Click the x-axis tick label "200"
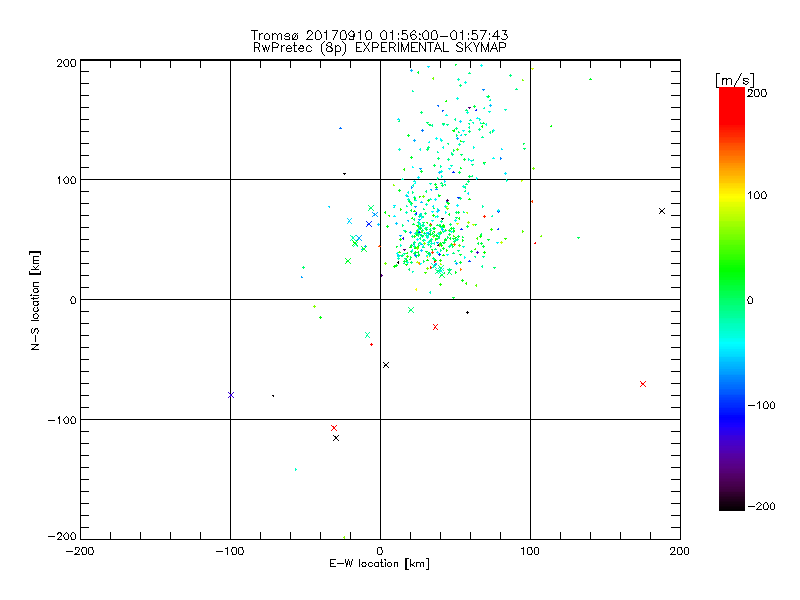Viewport: 800px width, 600px height. point(680,551)
